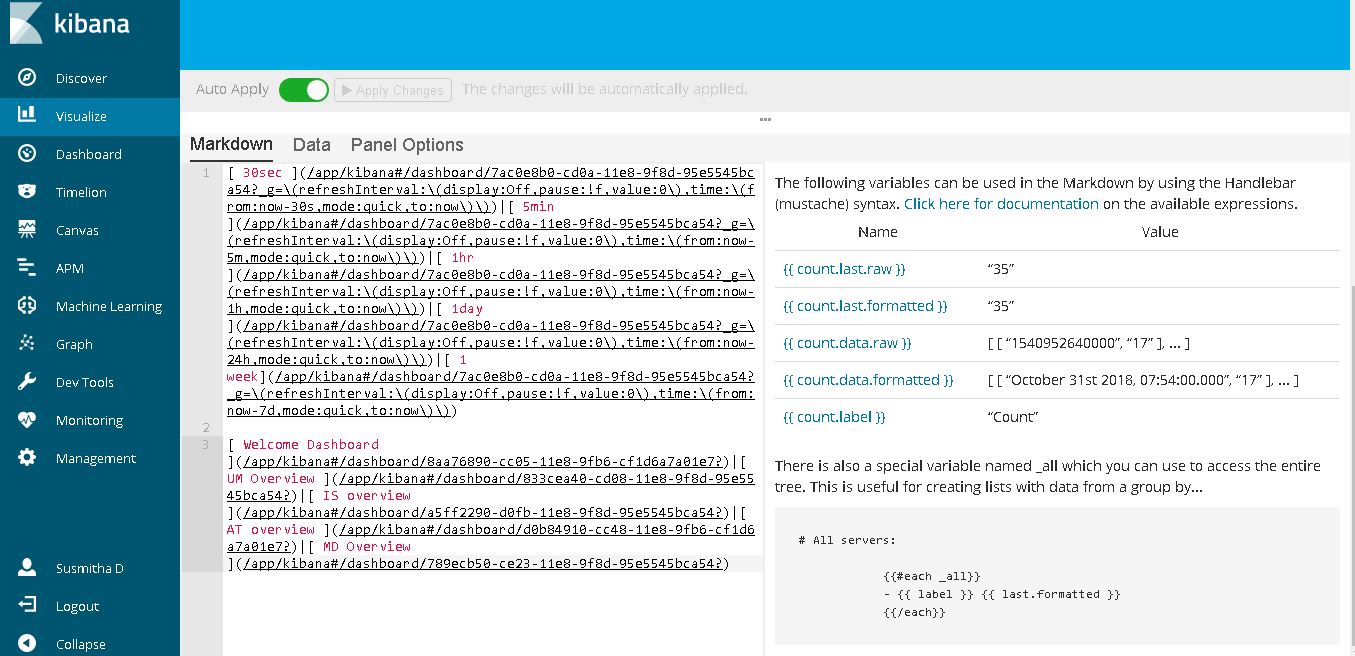Click 'Welcome Dashboard' in the editor
Viewport: 1355px width, 656px height.
(x=311, y=444)
